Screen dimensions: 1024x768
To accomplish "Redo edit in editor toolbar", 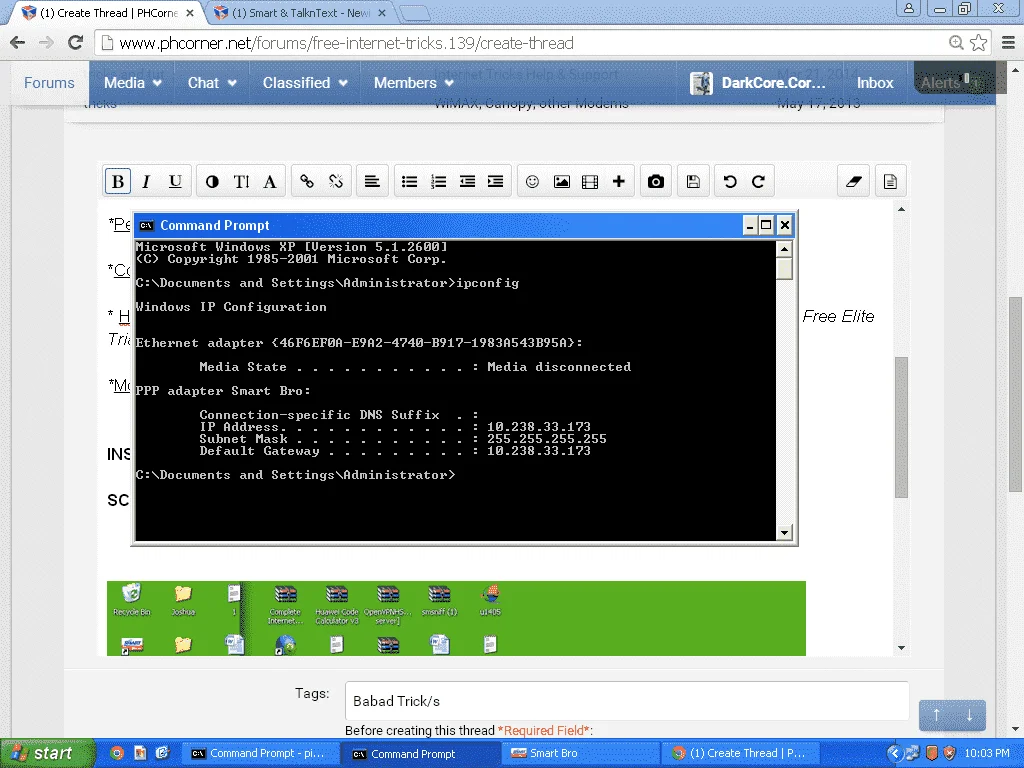I will 759,182.
